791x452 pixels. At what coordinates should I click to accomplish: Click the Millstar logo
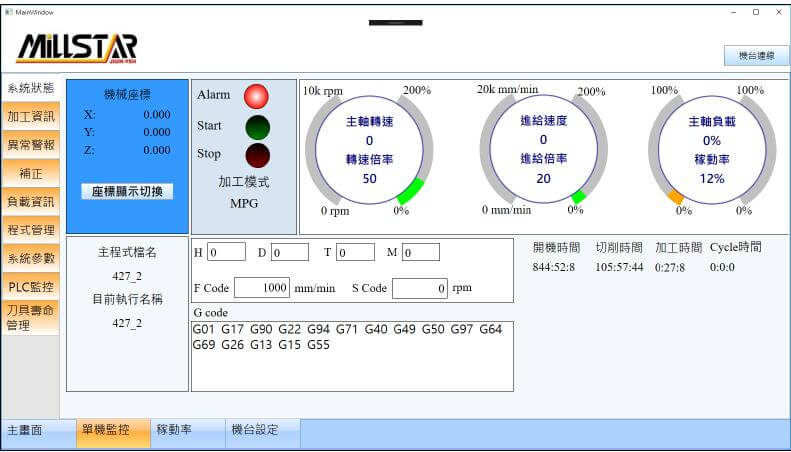(77, 47)
